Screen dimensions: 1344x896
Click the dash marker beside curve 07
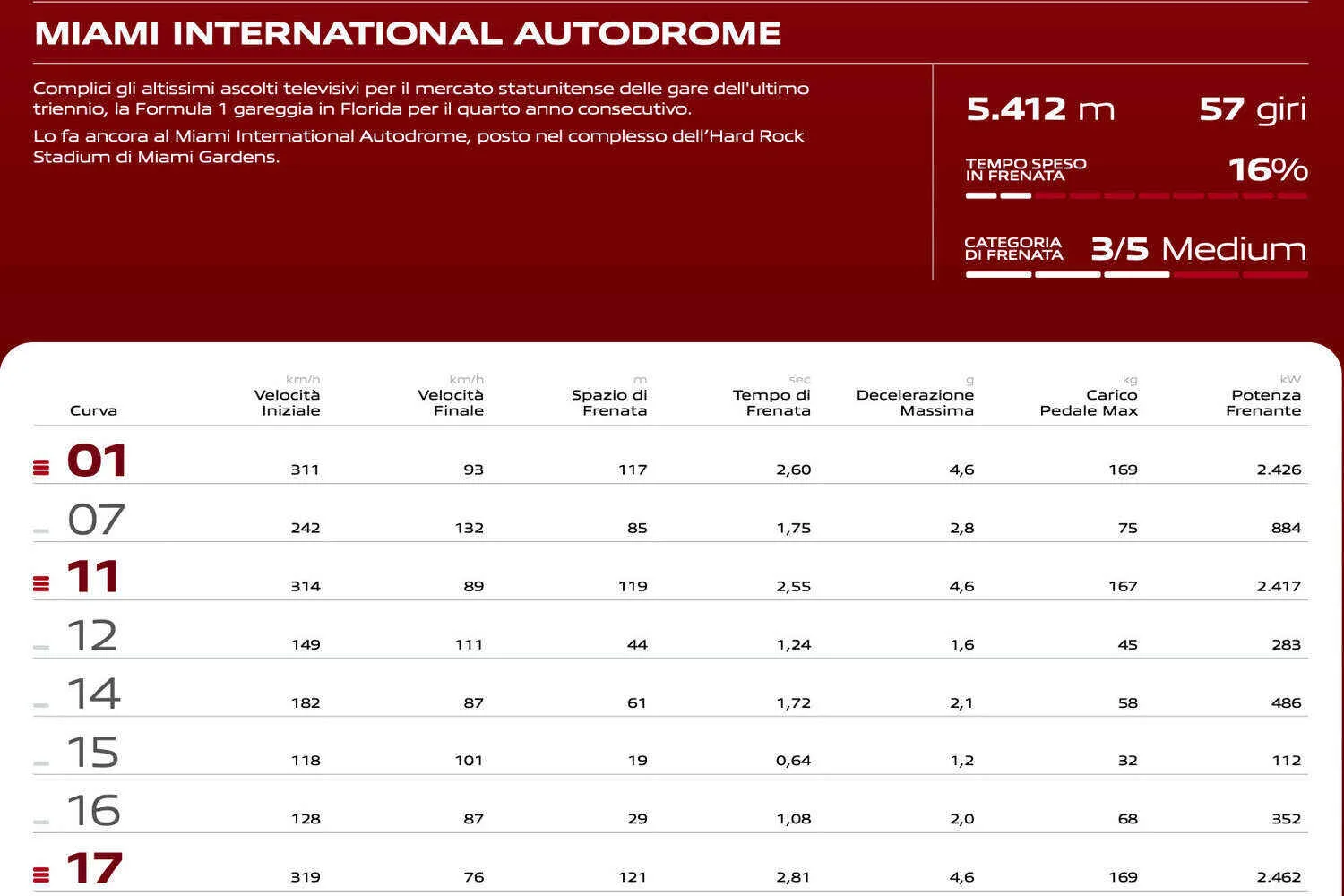click(x=41, y=530)
